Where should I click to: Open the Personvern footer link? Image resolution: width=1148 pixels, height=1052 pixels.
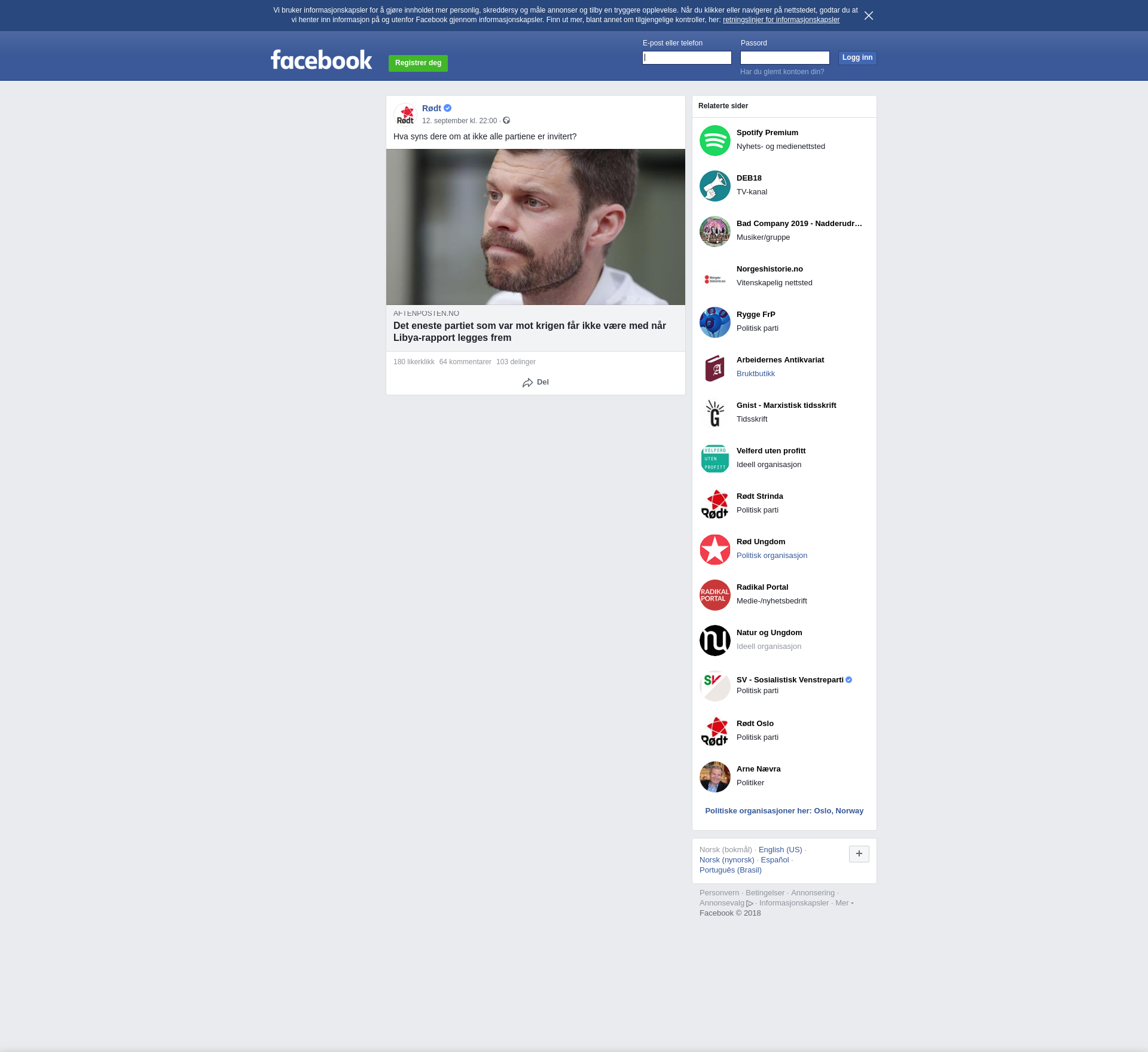point(719,893)
